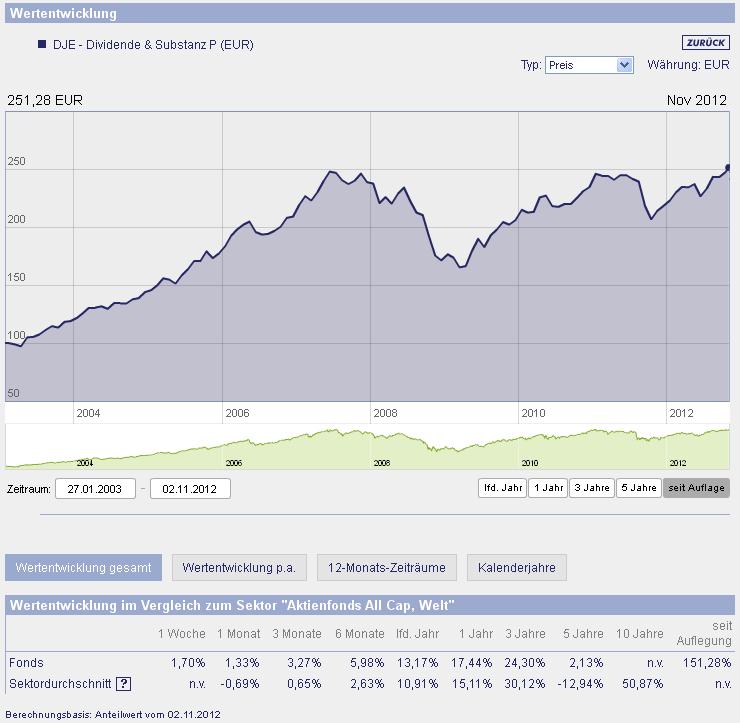The height and width of the screenshot is (723, 740).
Task: Click the Fonds value 151,28%
Action: coord(707,663)
